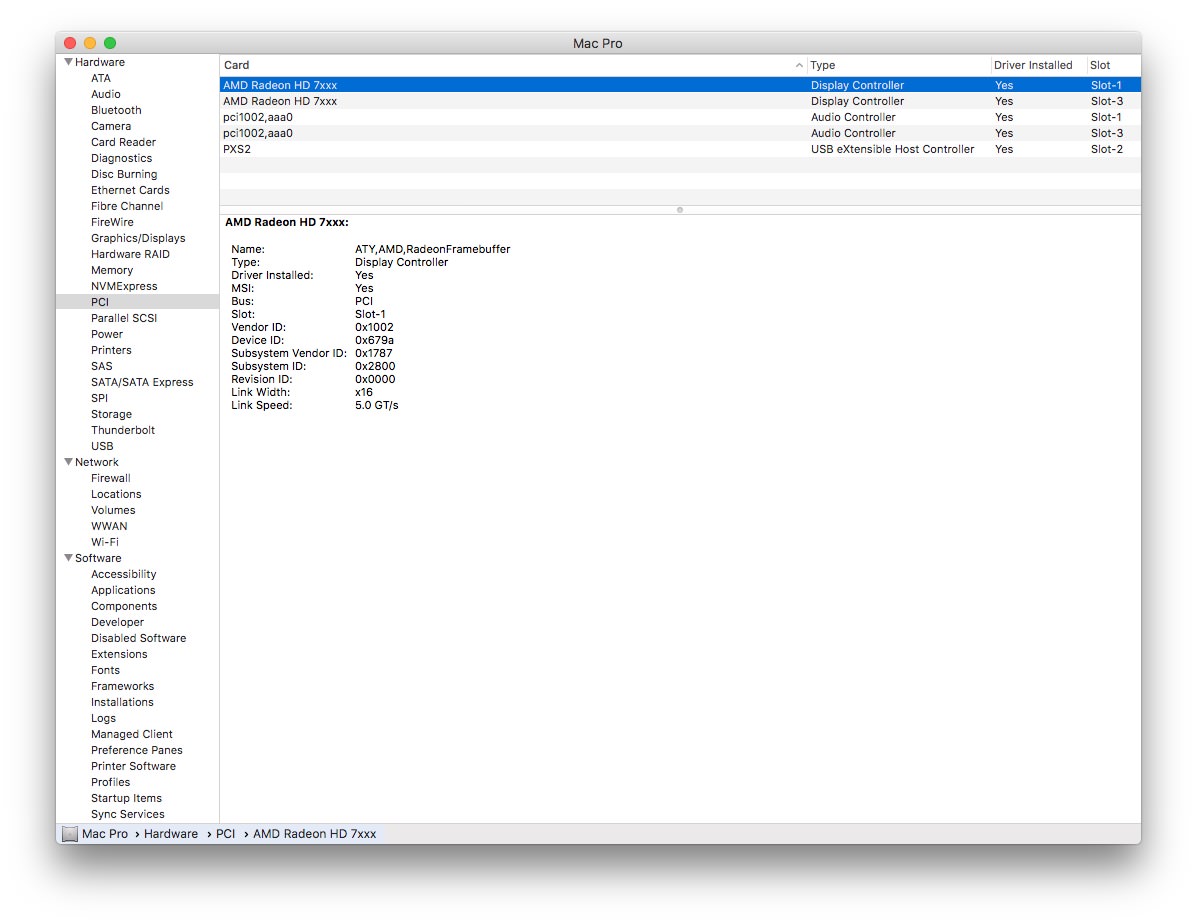Select Audio in the sidebar
This screenshot has height=924, width=1197.
coord(106,94)
